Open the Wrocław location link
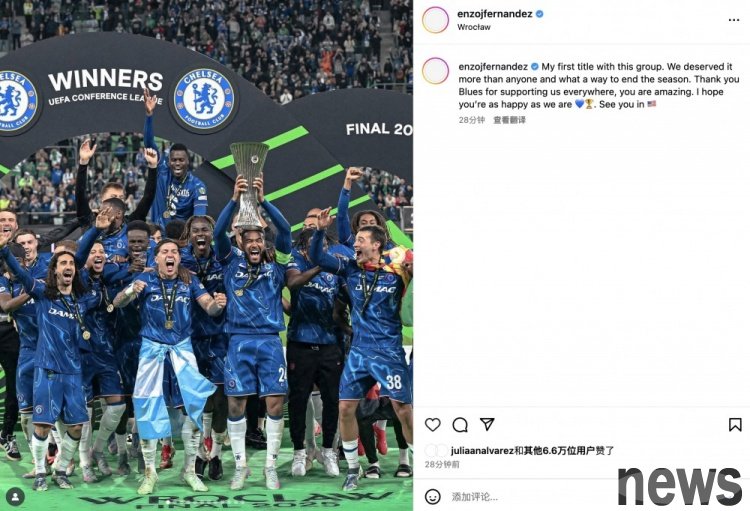This screenshot has width=750, height=511. click(x=474, y=27)
